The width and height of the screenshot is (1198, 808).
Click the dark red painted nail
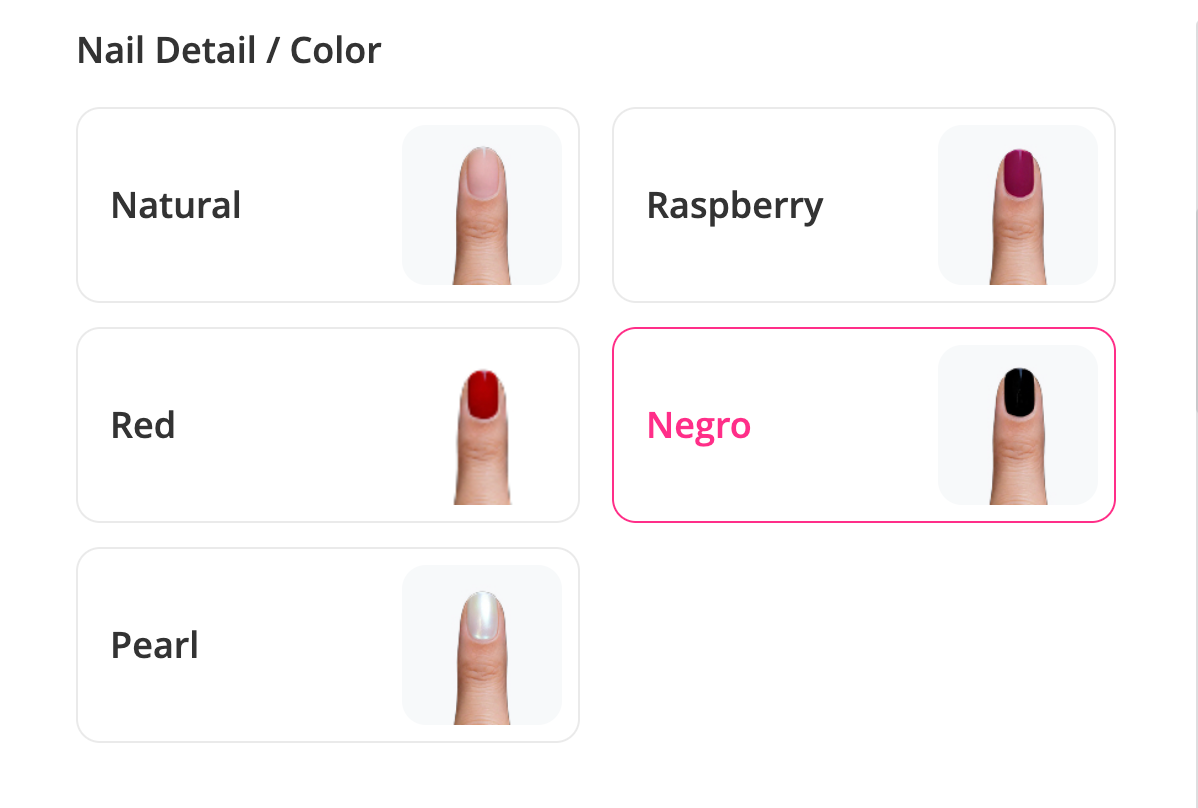483,394
